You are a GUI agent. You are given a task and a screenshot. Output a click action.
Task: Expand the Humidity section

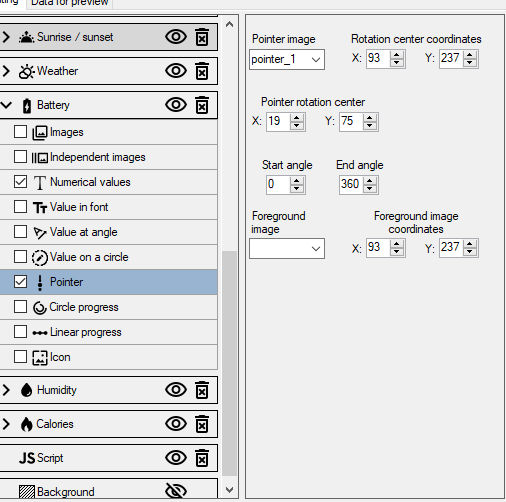coord(6,390)
